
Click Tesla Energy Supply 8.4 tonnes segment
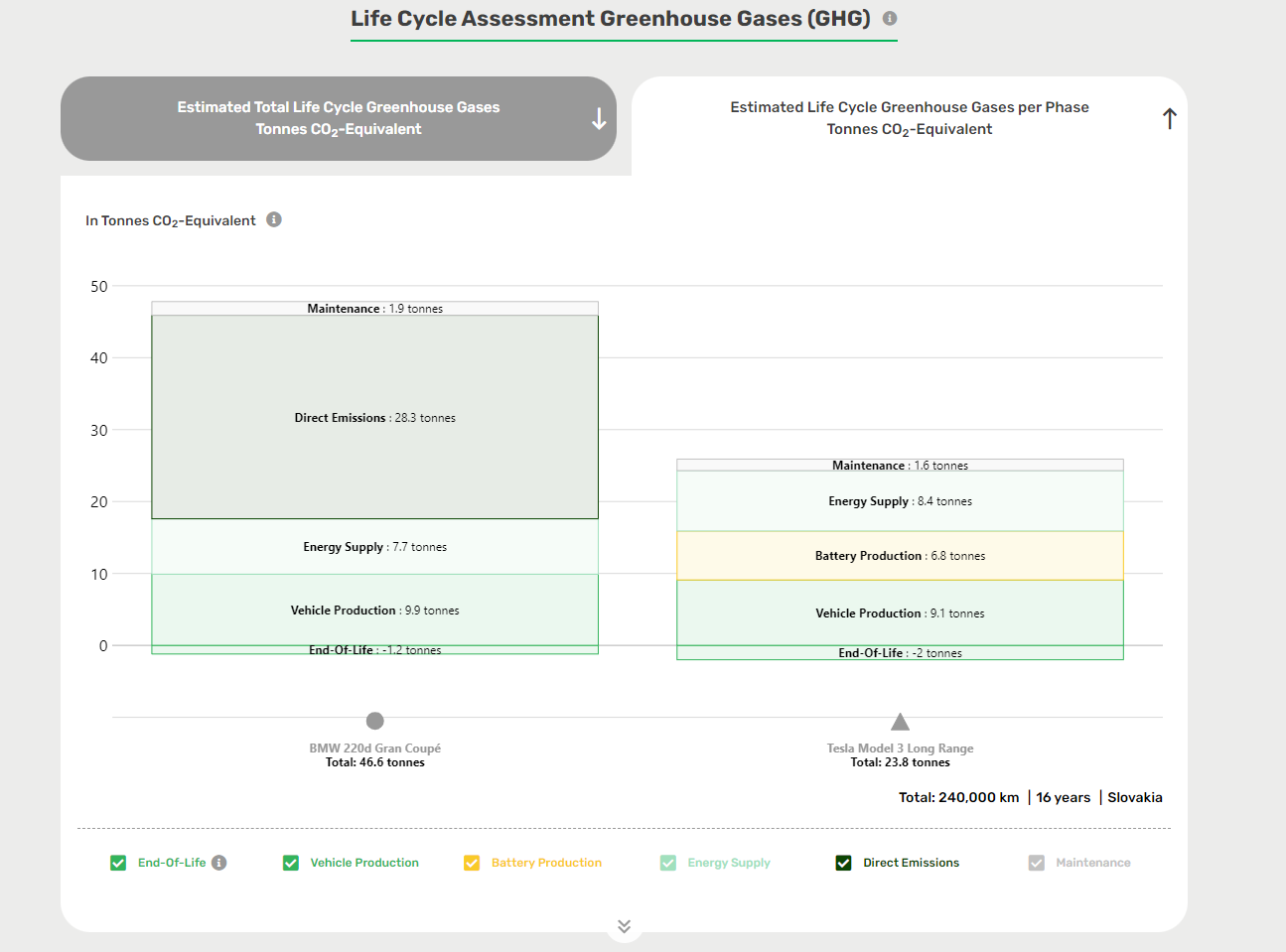(900, 500)
